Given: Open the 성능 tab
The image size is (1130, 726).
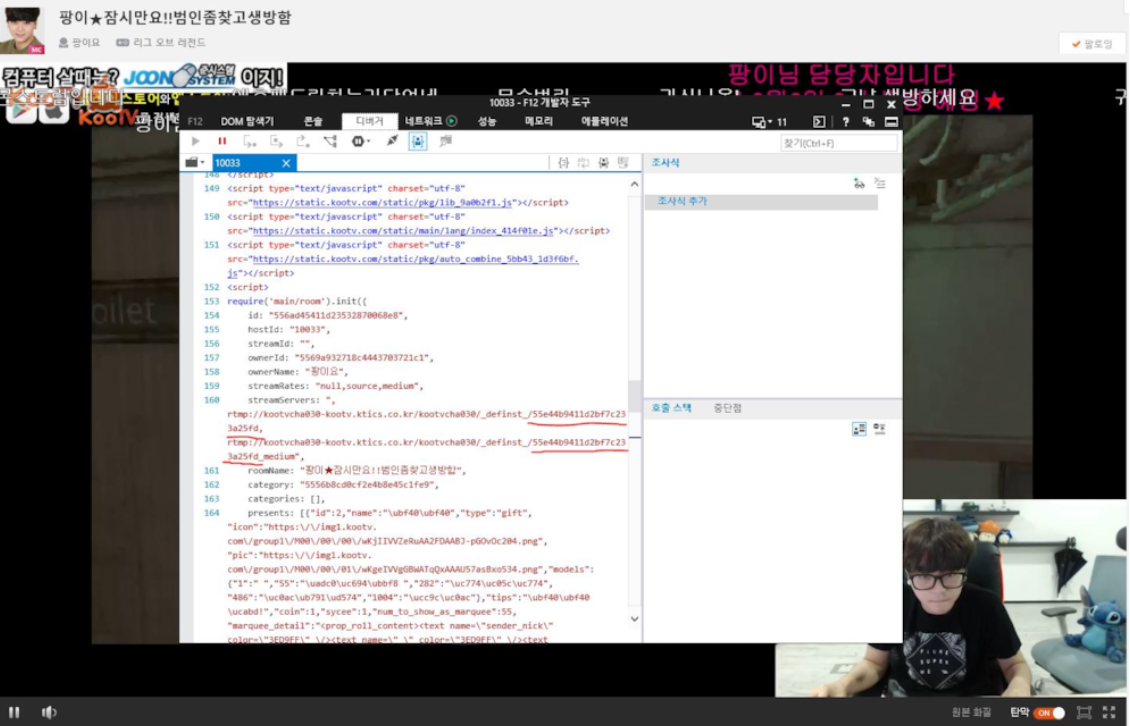Looking at the screenshot, I should point(487,121).
